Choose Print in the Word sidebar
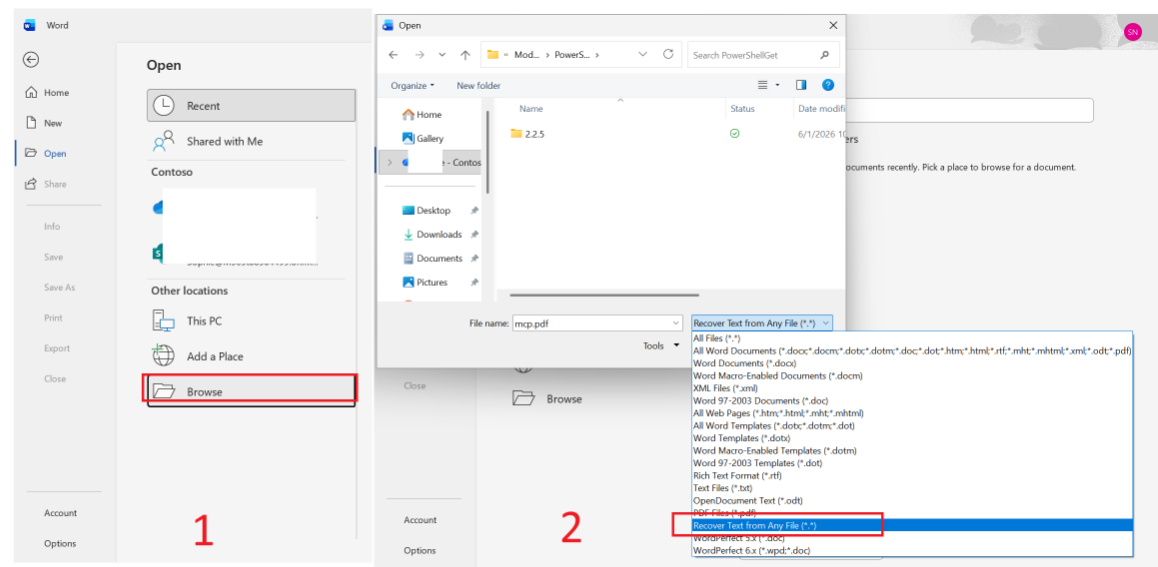Screen dimensions: 1158x567 click(x=52, y=317)
